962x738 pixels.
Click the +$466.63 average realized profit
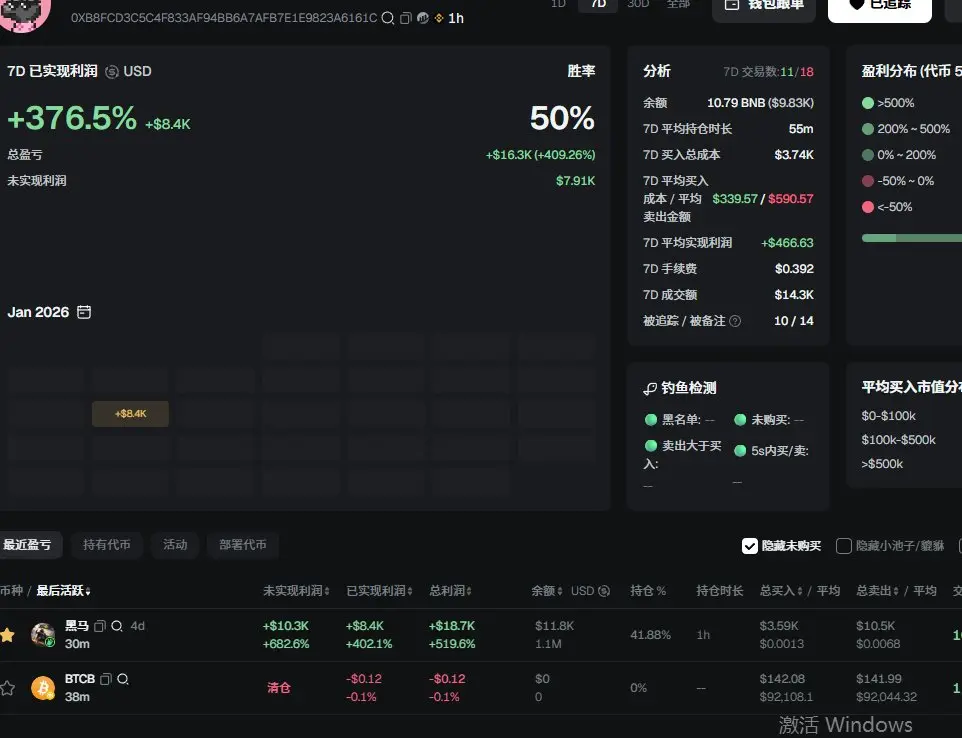click(x=787, y=243)
